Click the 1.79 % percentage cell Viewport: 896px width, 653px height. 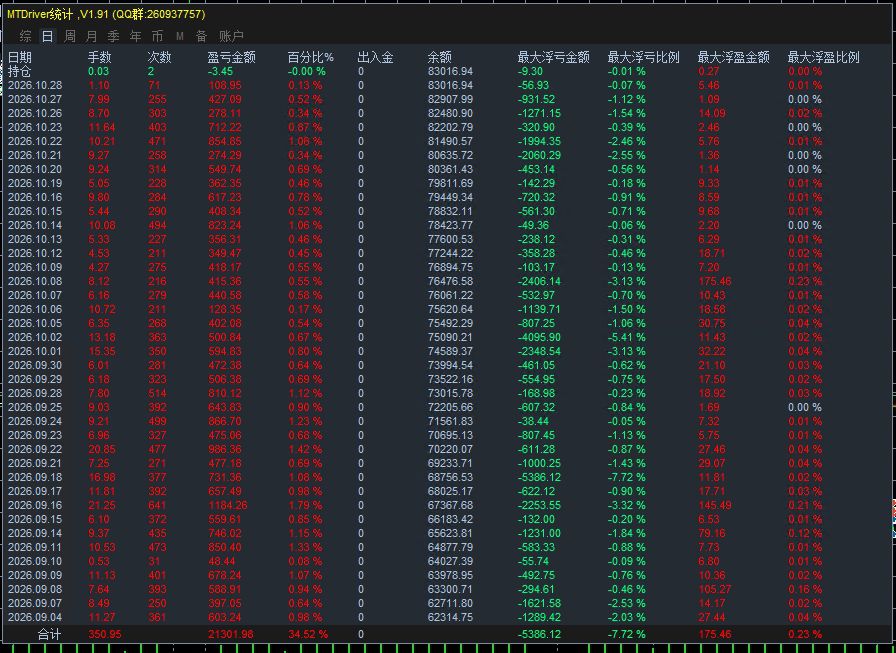[305, 505]
